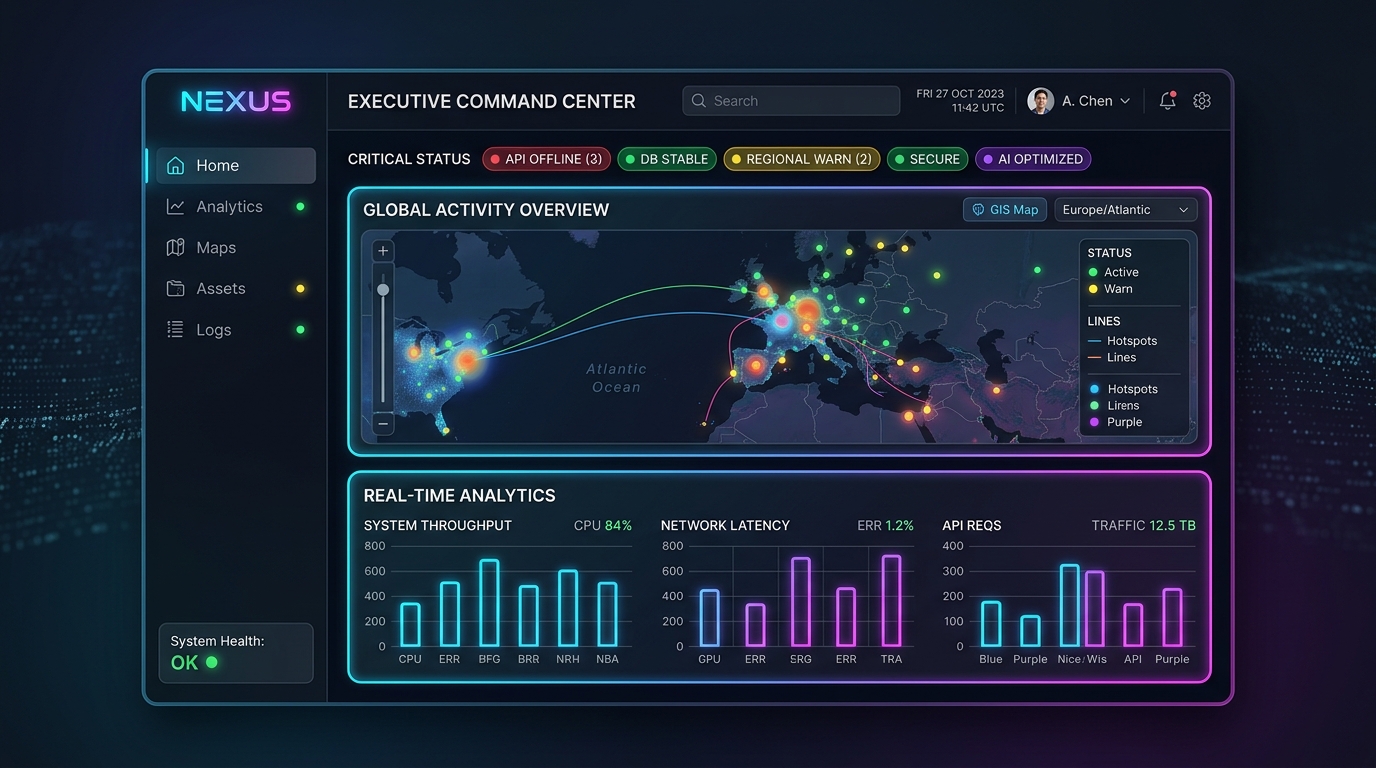Toggle the SECURE status pill

click(x=927, y=159)
